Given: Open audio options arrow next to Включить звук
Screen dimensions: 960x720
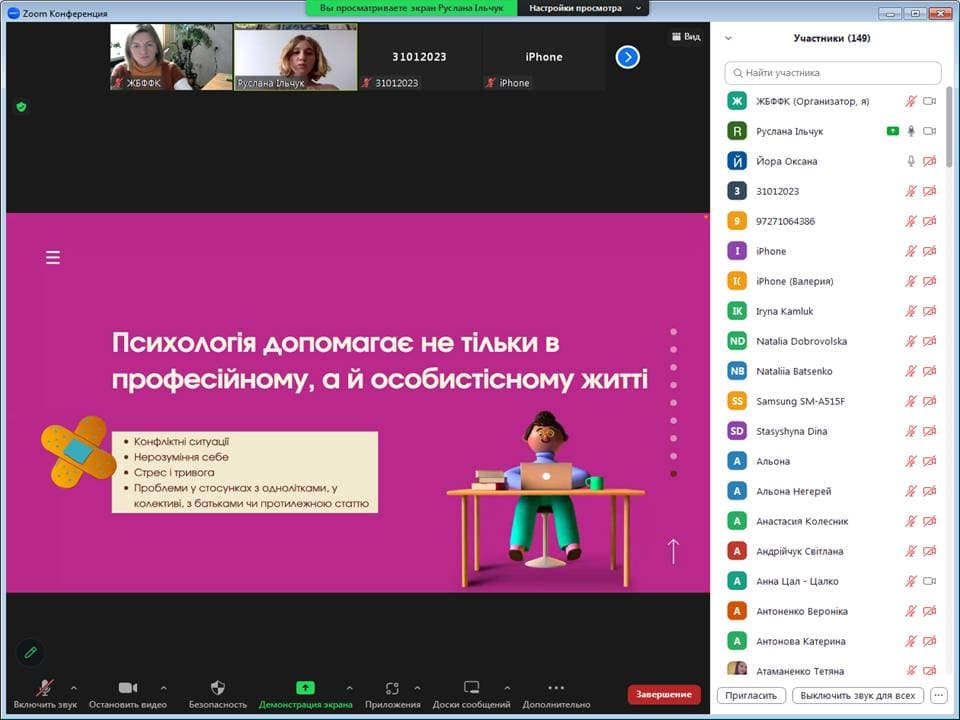Looking at the screenshot, I should 73,688.
